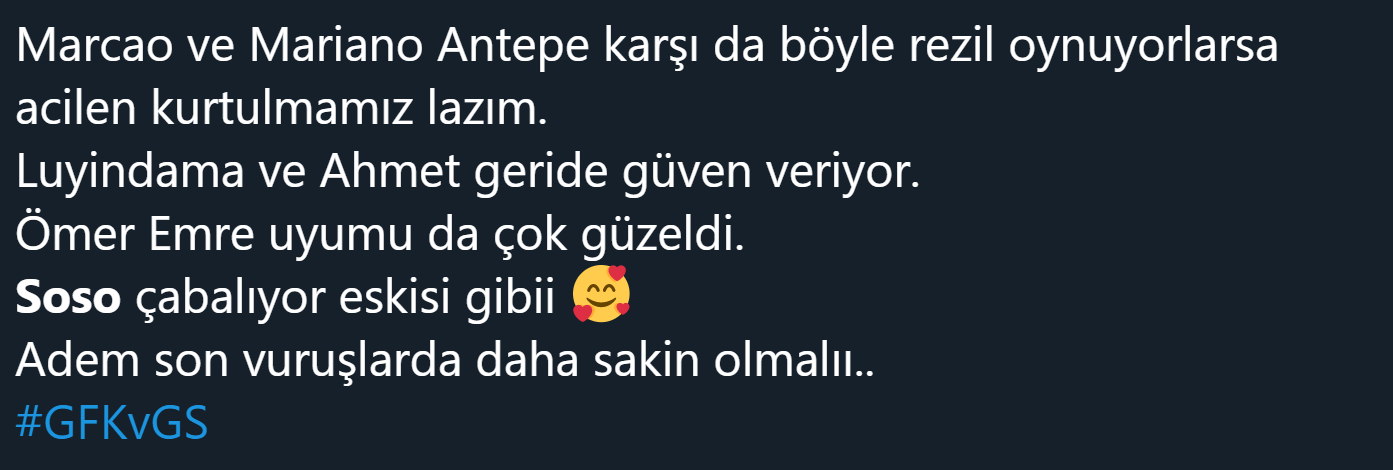Viewport: 1393px width, 470px height.
Task: Open the #GFKvGS hashtag link
Action: point(112,425)
